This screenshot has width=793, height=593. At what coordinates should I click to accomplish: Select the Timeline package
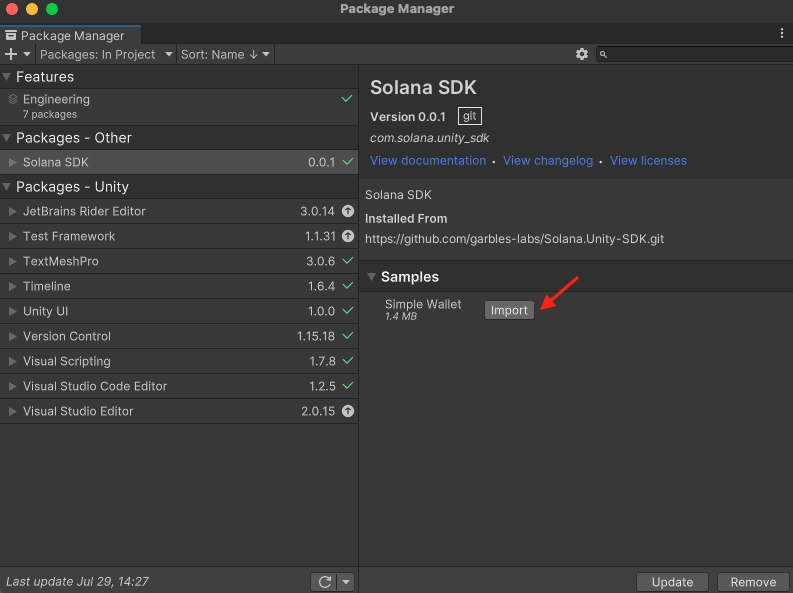(179, 286)
